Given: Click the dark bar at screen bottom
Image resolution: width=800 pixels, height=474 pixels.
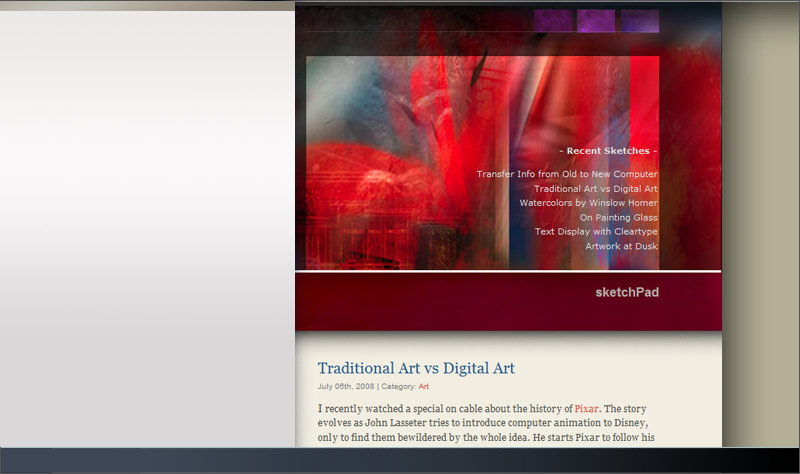Looking at the screenshot, I should click(x=400, y=461).
